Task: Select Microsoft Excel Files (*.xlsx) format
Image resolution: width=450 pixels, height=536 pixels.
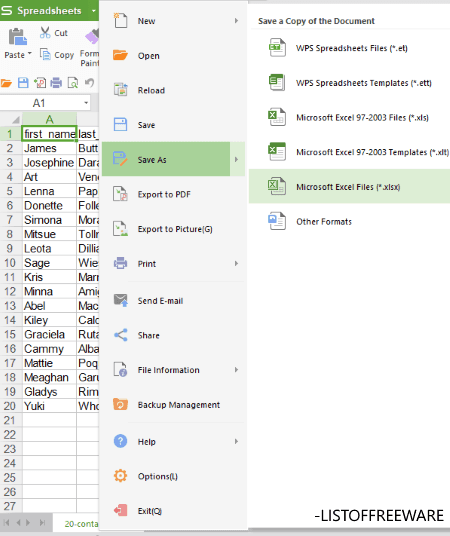Action: [349, 187]
